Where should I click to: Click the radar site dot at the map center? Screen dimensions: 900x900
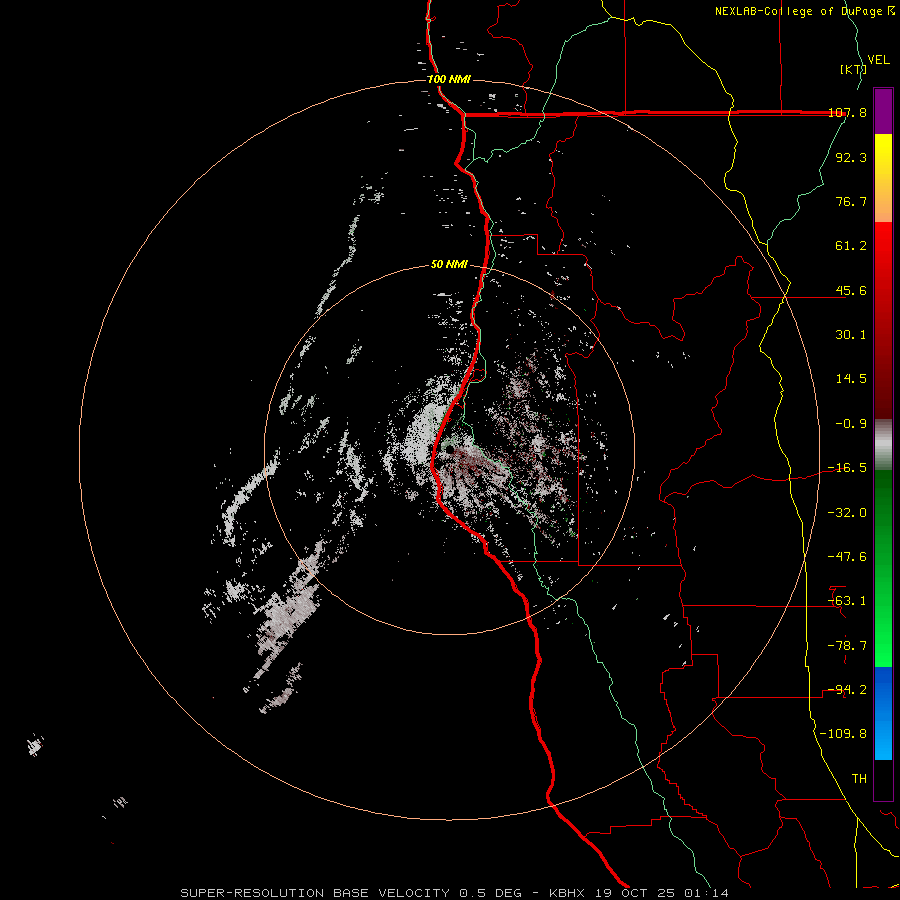(x=450, y=449)
